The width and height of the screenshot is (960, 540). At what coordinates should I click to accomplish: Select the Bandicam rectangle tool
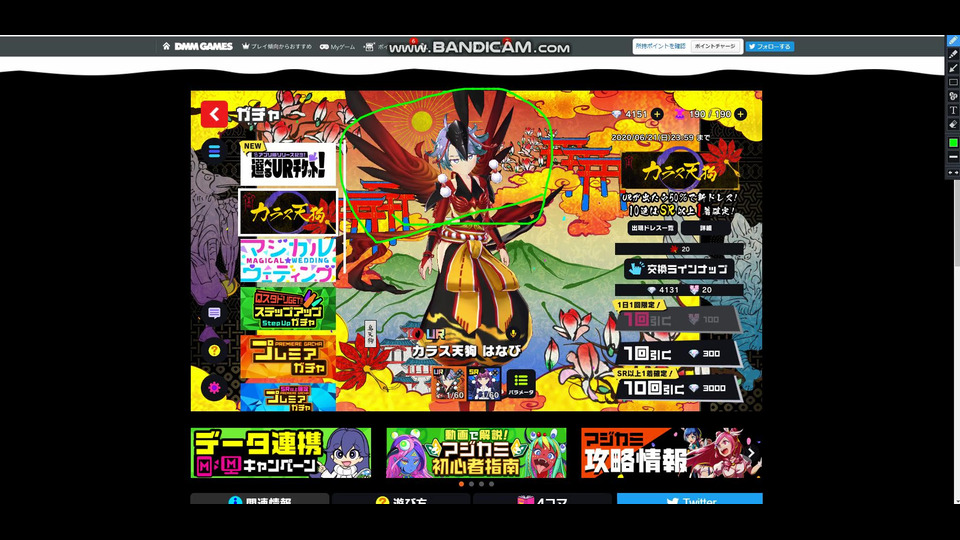point(953,83)
